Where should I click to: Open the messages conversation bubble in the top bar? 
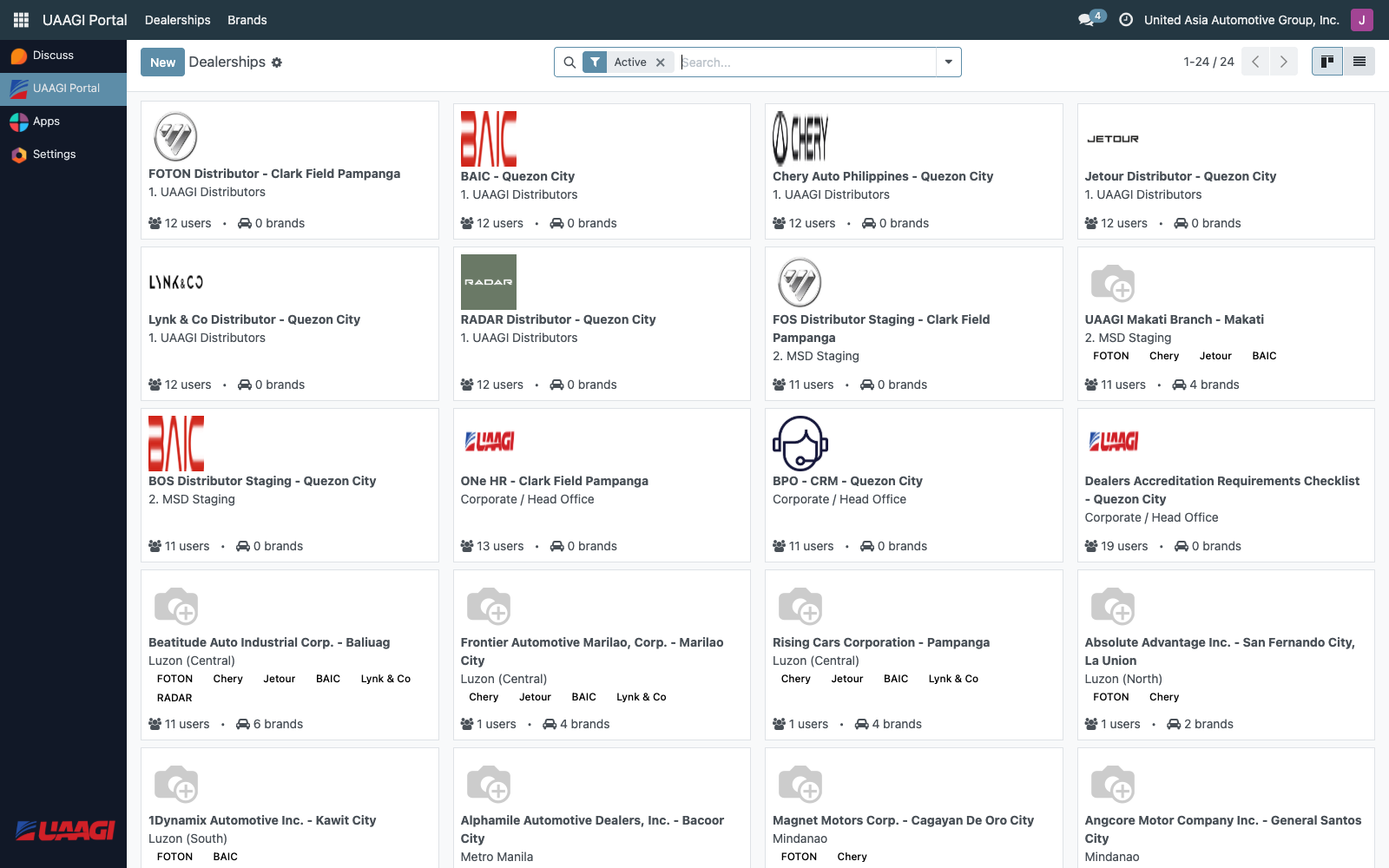(1084, 17)
